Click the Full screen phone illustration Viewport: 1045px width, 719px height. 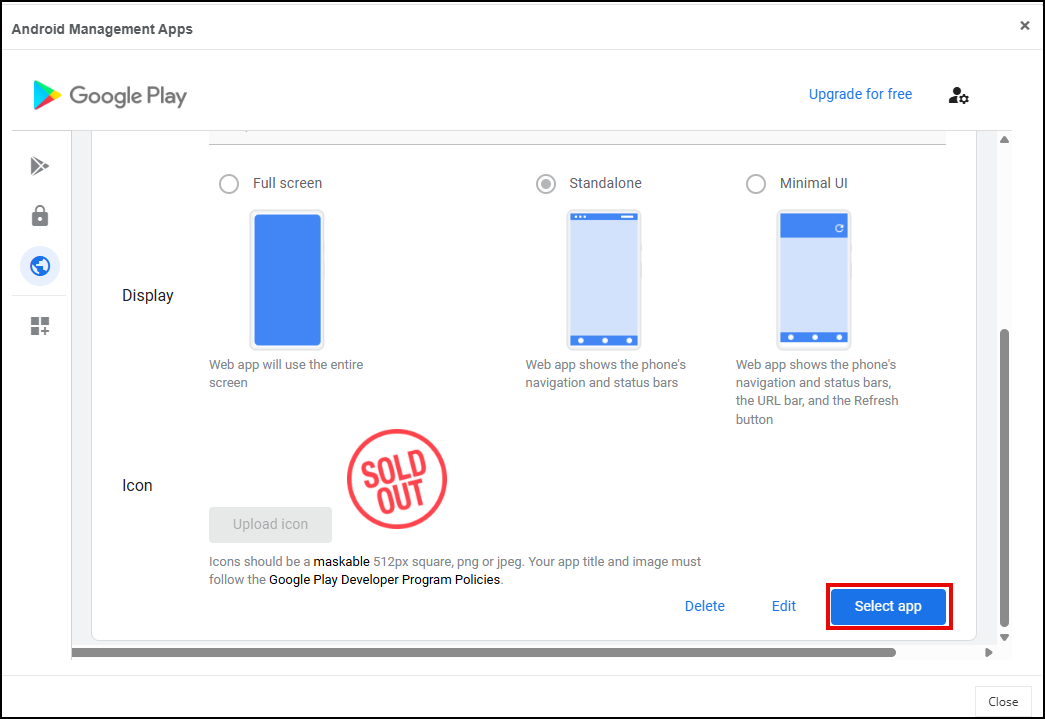point(287,279)
